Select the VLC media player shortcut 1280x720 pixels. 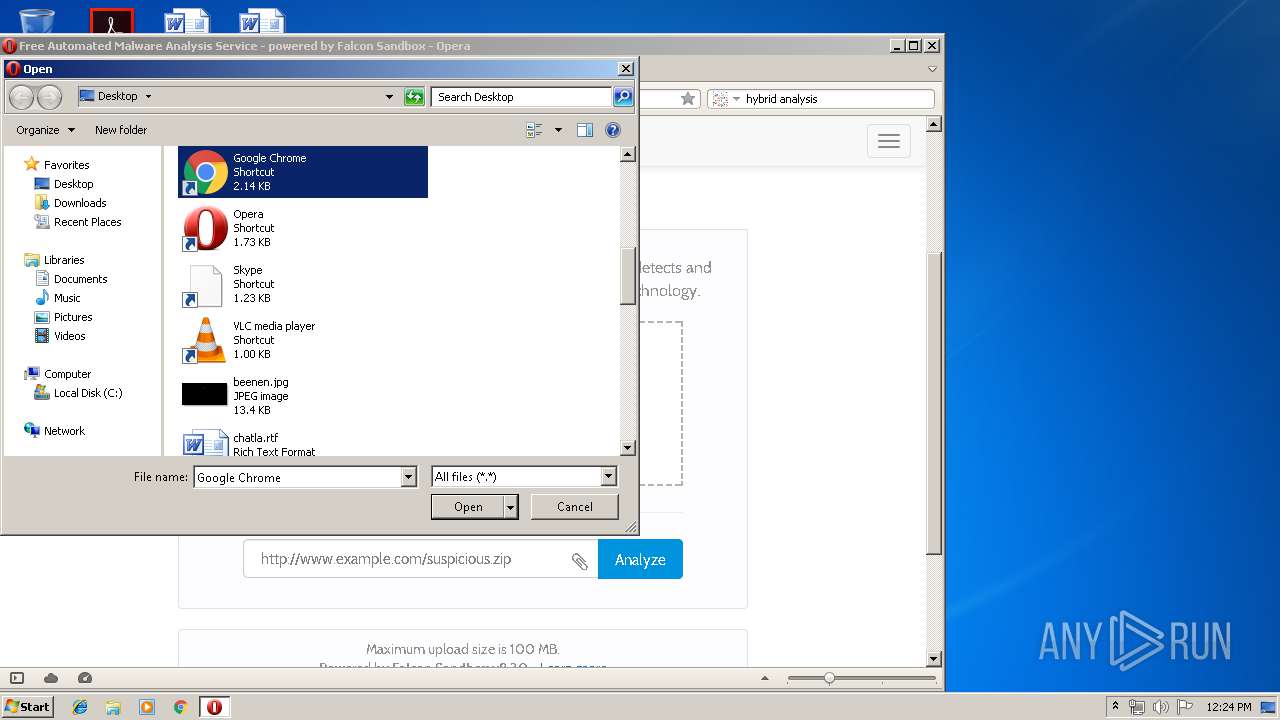click(x=303, y=340)
